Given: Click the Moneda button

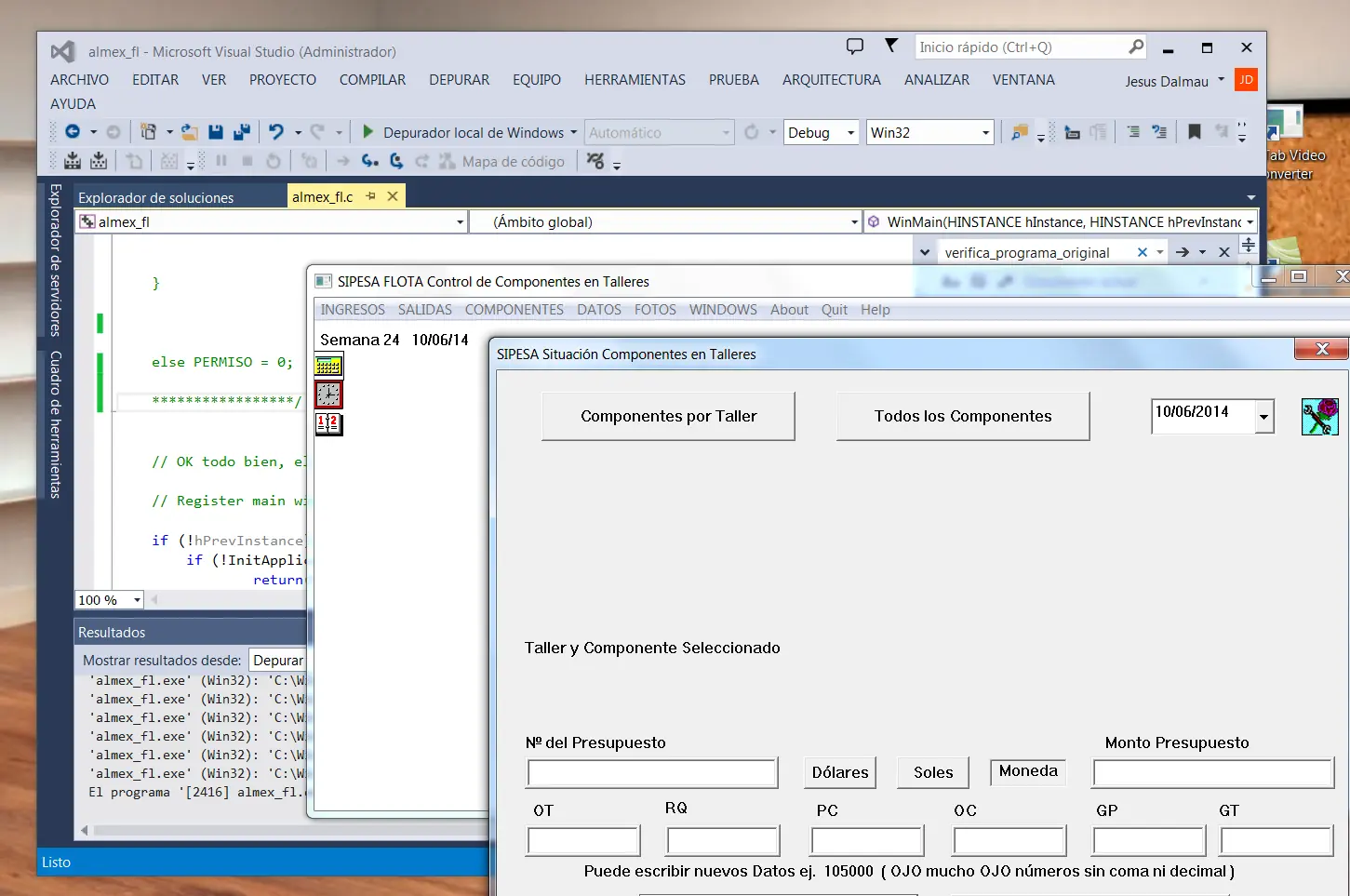Looking at the screenshot, I should [1028, 770].
